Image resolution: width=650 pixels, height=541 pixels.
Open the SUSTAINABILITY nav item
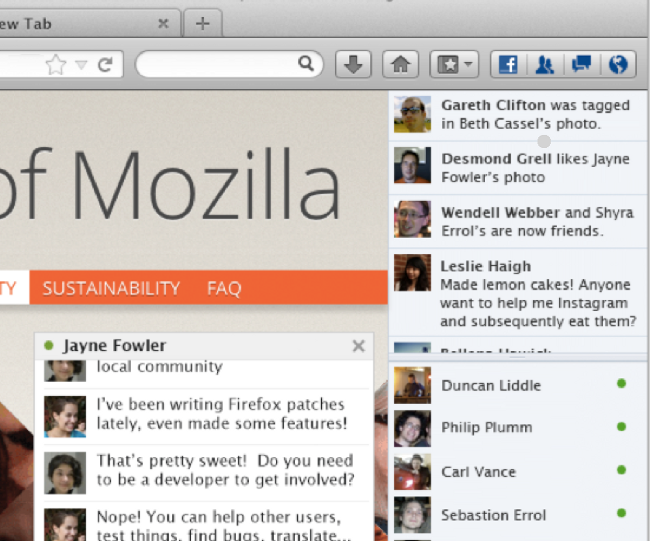click(111, 288)
